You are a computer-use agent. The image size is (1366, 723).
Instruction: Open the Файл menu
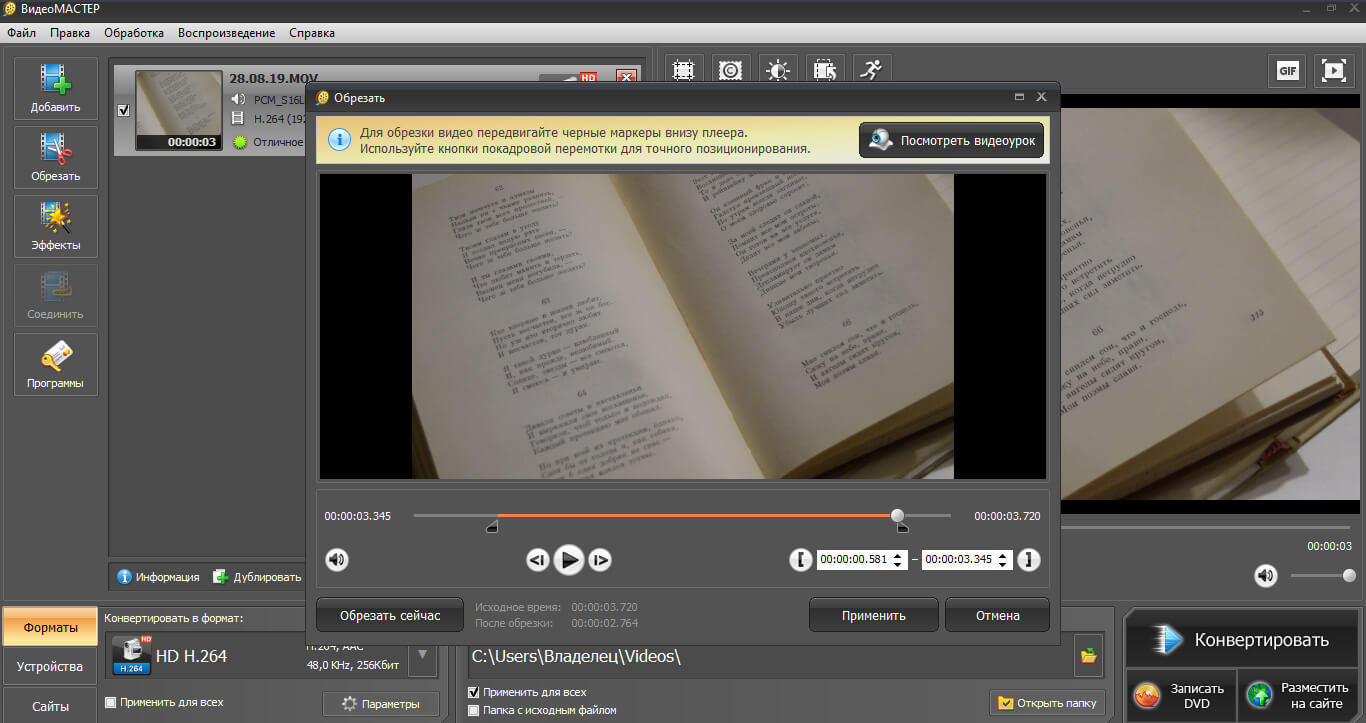pos(21,33)
